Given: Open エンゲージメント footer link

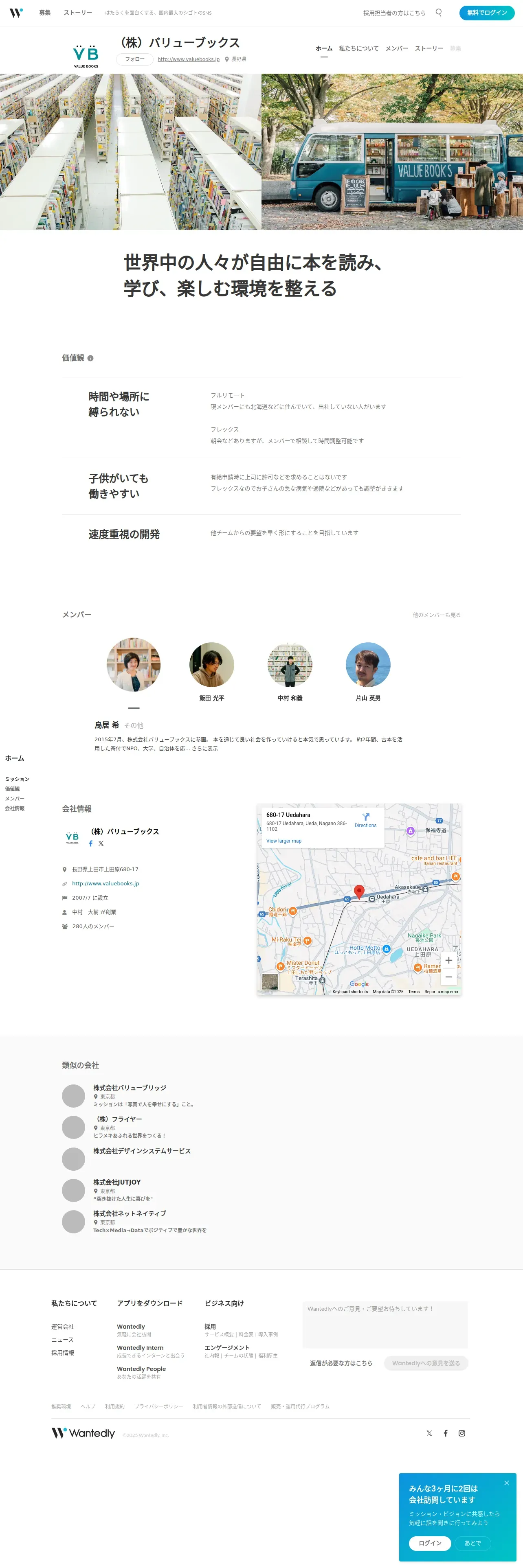Looking at the screenshot, I should tap(227, 1348).
